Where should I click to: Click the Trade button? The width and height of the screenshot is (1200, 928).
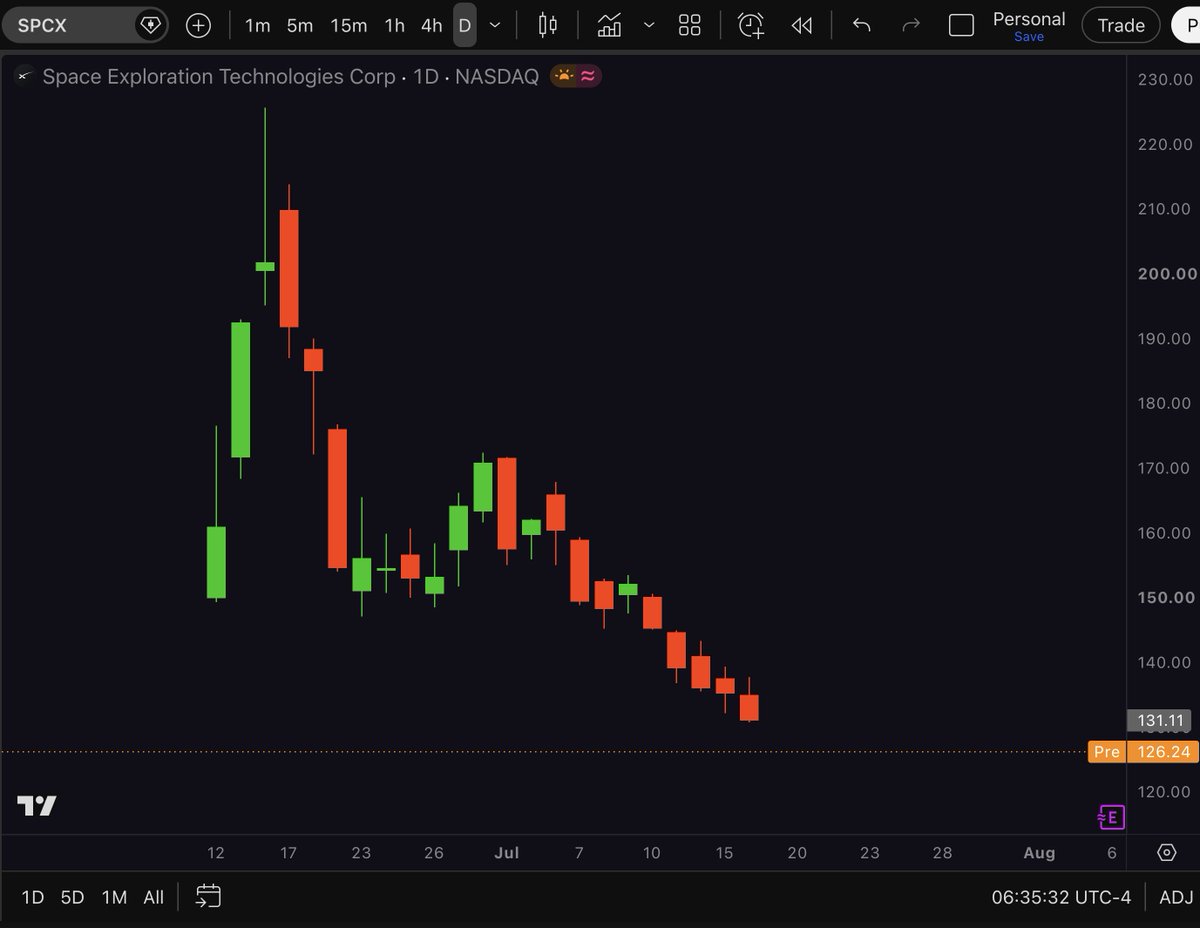[x=1121, y=25]
